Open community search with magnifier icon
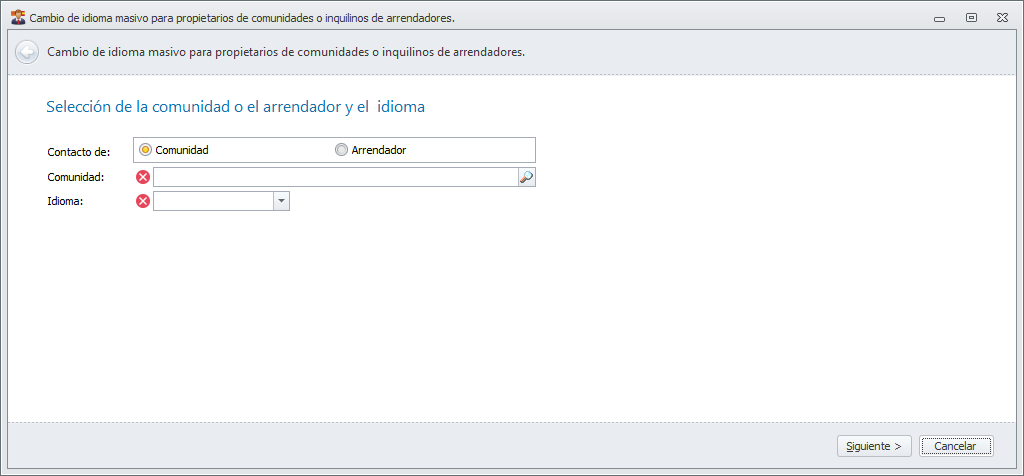This screenshot has width=1024, height=476. click(526, 177)
